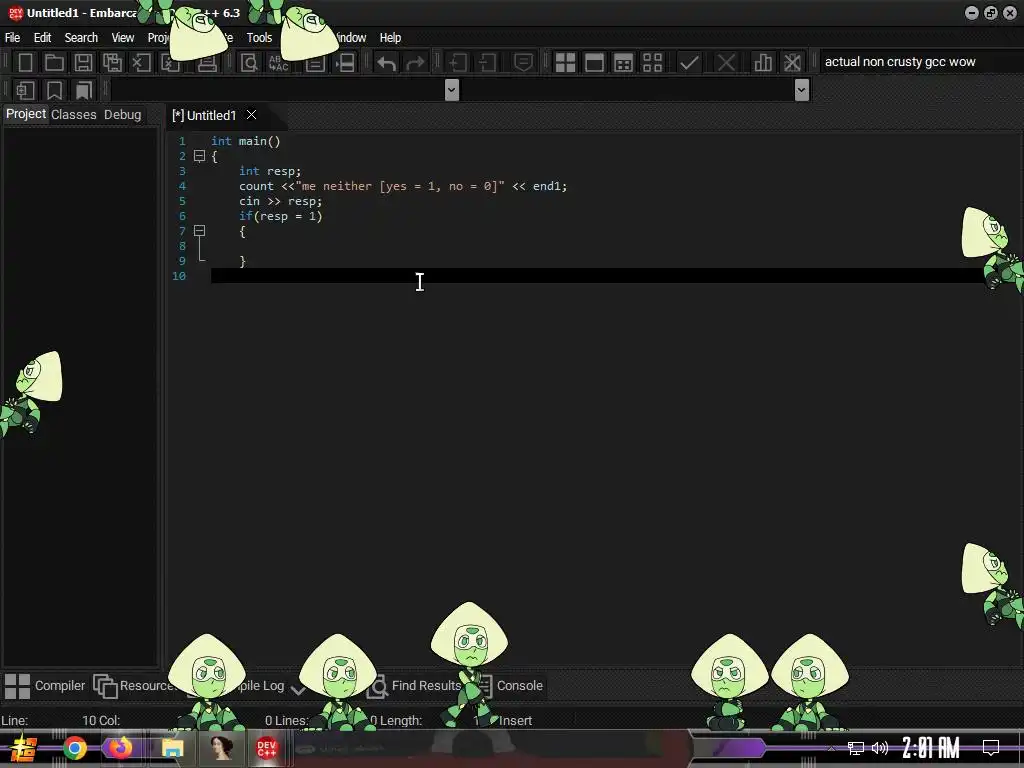Click the 'cin >> resp;' code line

[280, 201]
